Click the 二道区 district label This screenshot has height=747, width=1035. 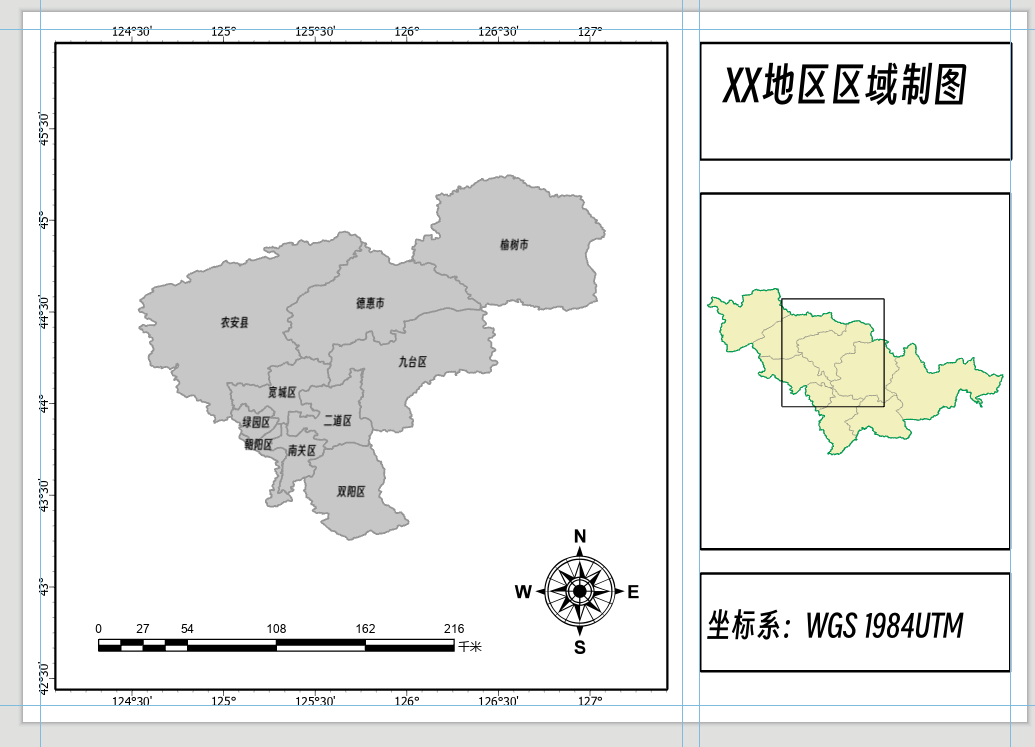click(337, 420)
